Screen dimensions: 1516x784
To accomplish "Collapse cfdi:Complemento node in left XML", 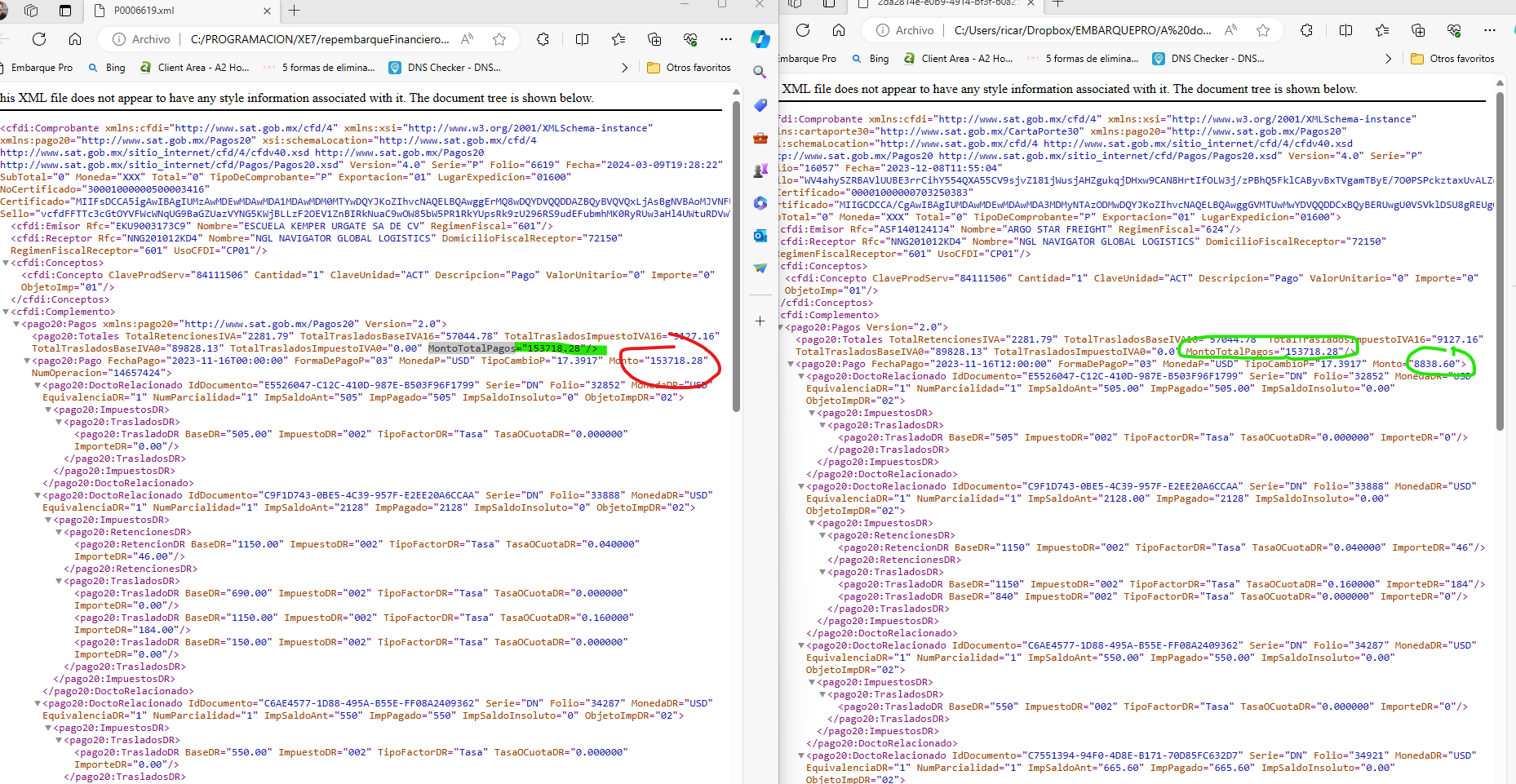I will click(6, 312).
